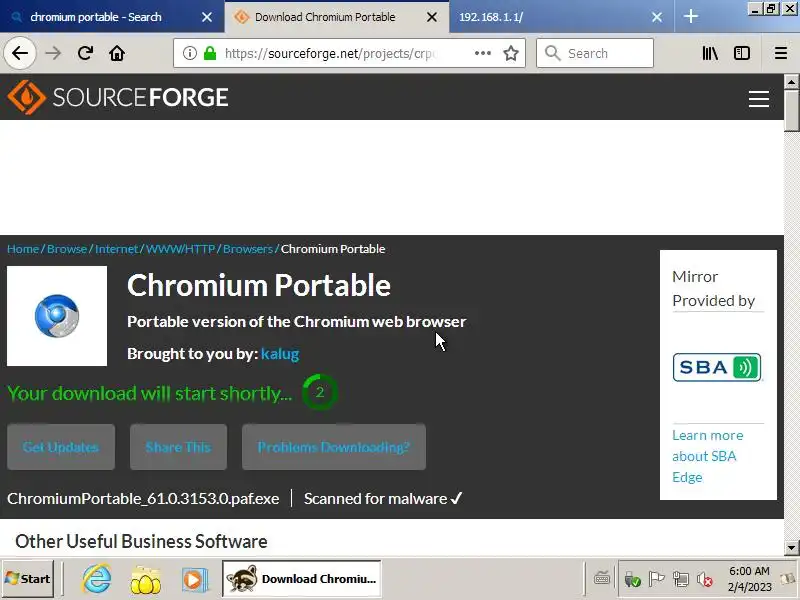Screen dimensions: 800x600
Task: Open the Windows Start menu
Action: click(x=28, y=579)
